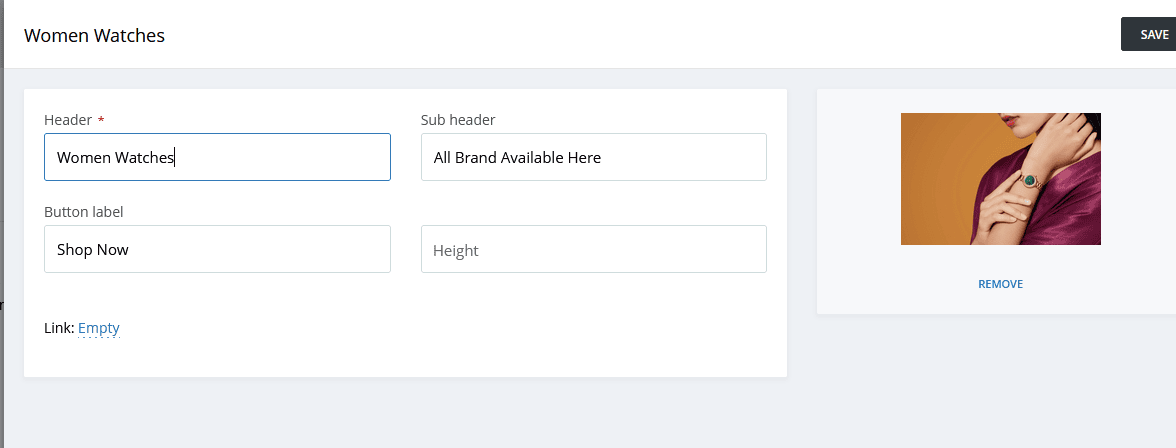This screenshot has height=448, width=1176.
Task: Click 'All Brand Available Here' text
Action: point(517,158)
